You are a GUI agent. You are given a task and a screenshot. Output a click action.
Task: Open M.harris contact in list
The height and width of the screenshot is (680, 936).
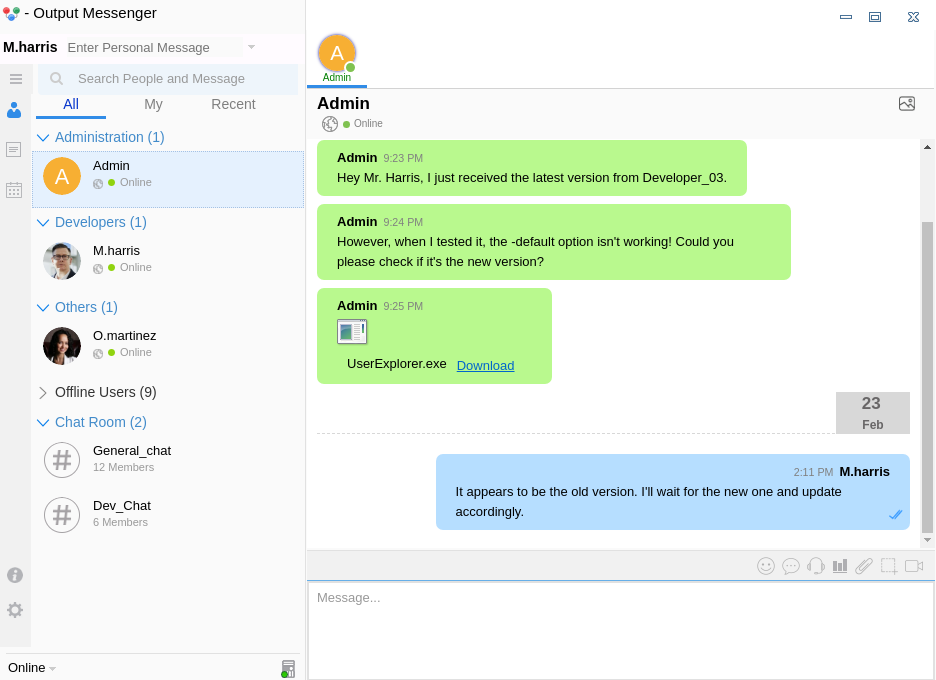tap(168, 261)
